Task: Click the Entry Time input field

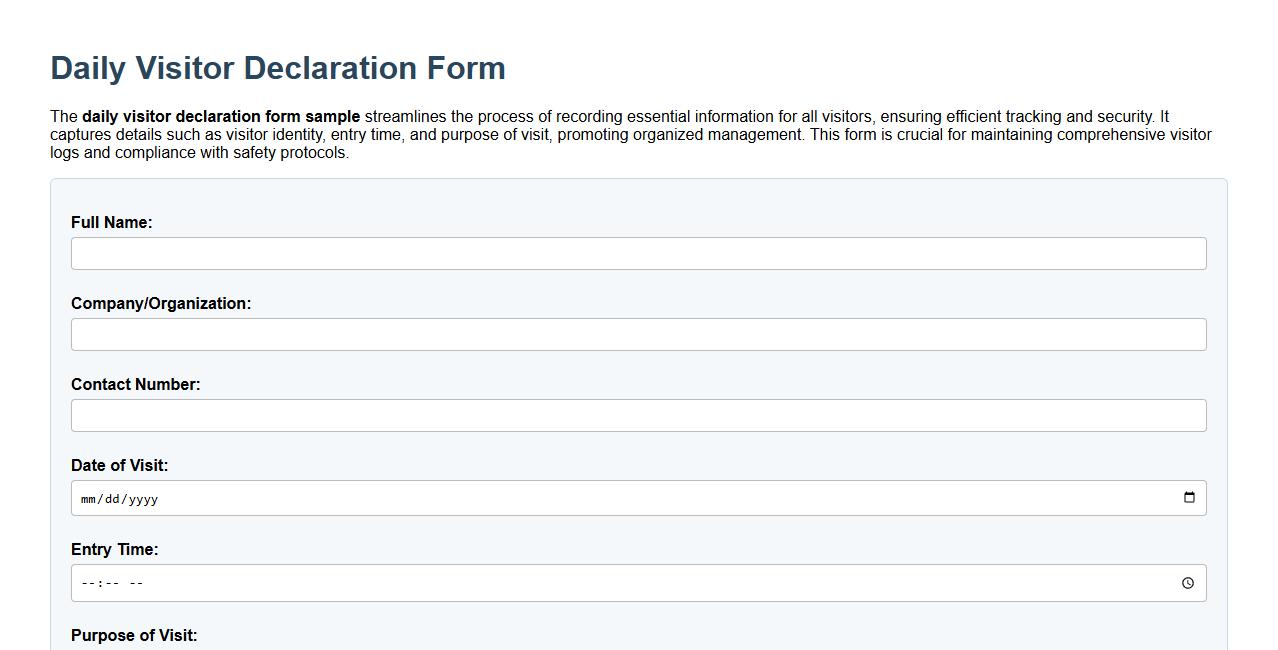Action: pos(500,582)
